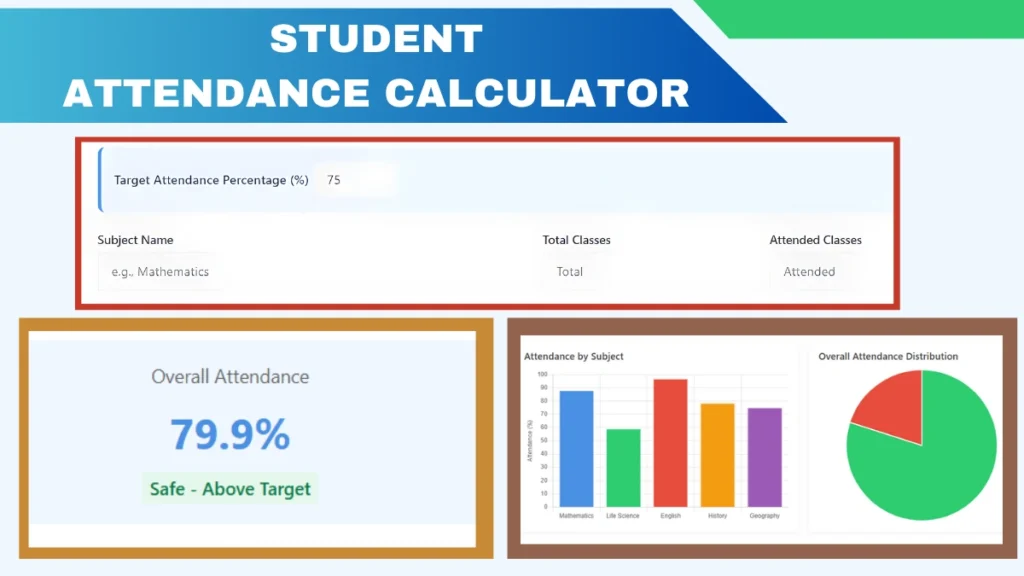Click the Mathematics axis label below the bar
The width and height of the screenshot is (1024, 576).
point(577,516)
